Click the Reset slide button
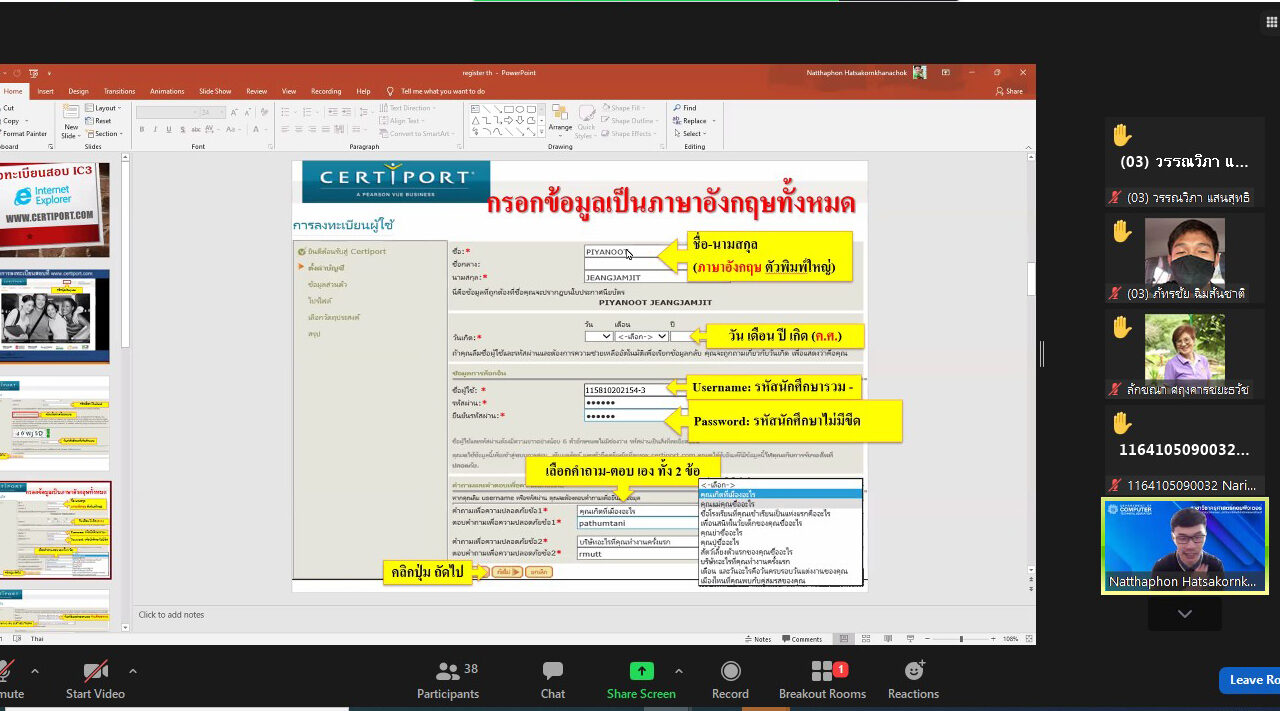 (x=100, y=121)
